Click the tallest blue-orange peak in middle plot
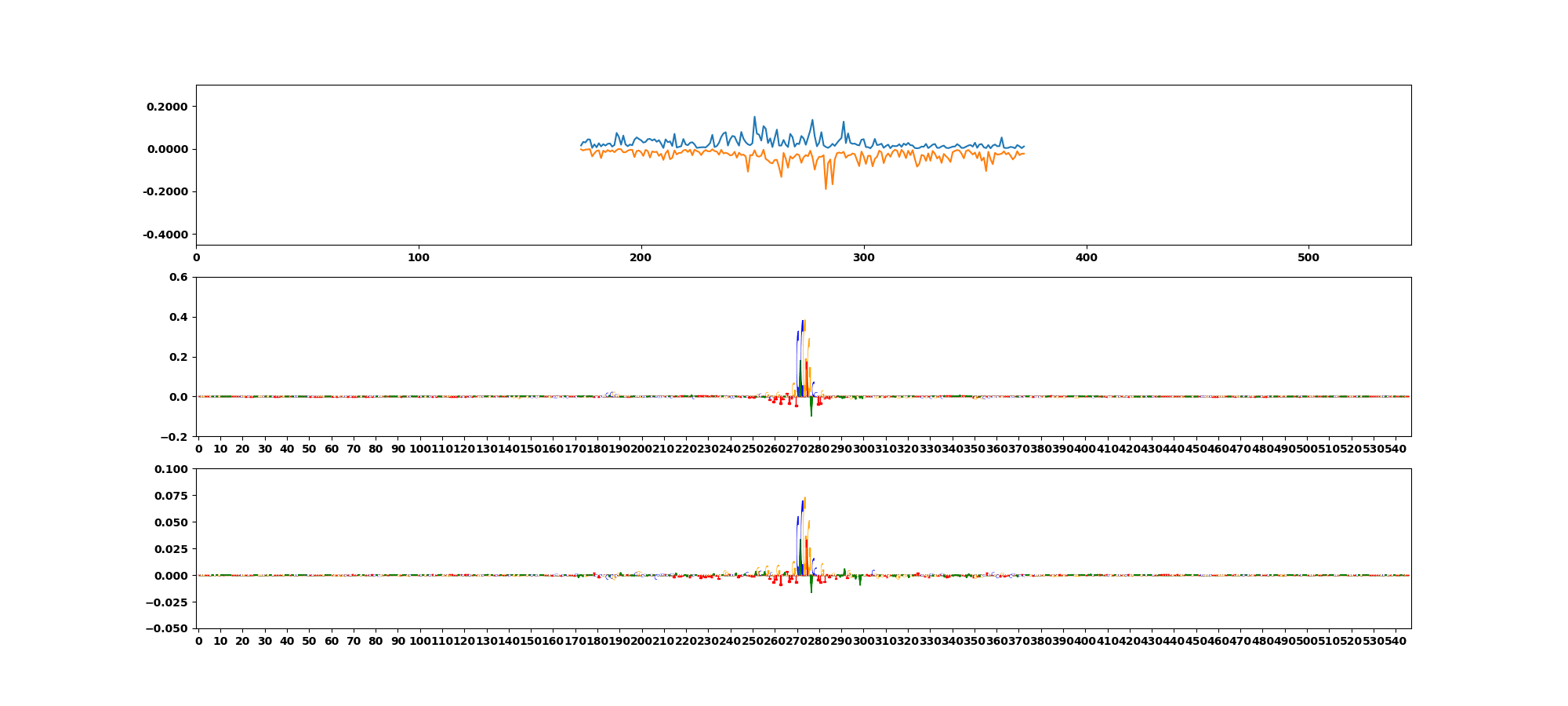1568x706 pixels. click(803, 322)
